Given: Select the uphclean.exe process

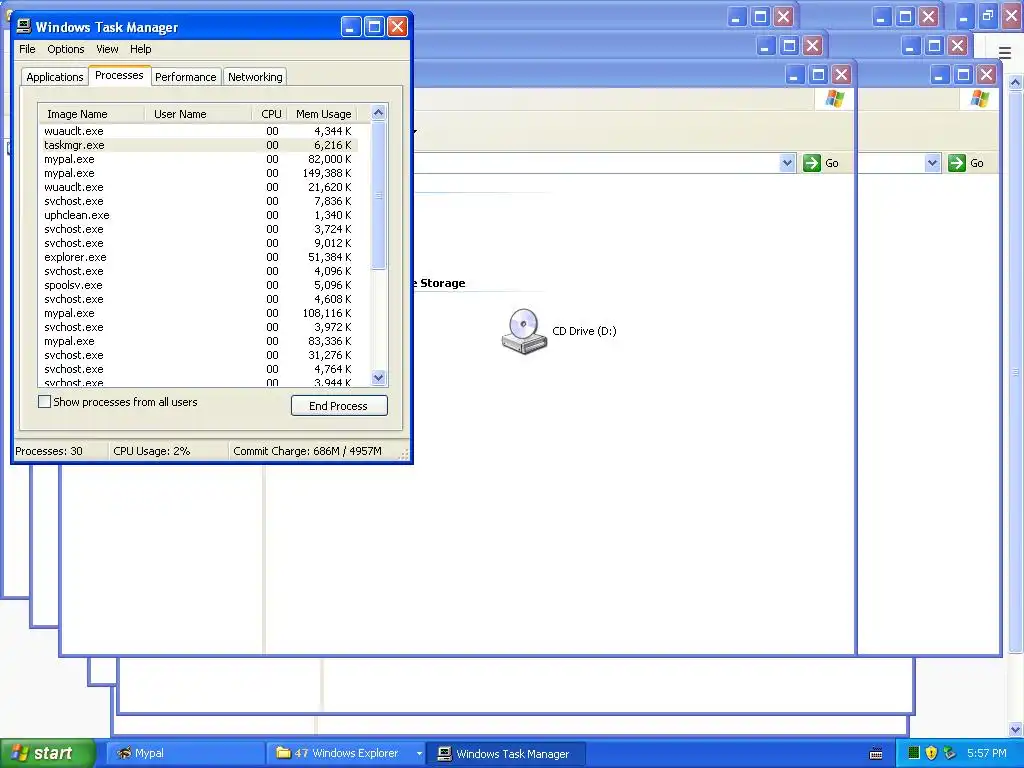Looking at the screenshot, I should 199,215.
